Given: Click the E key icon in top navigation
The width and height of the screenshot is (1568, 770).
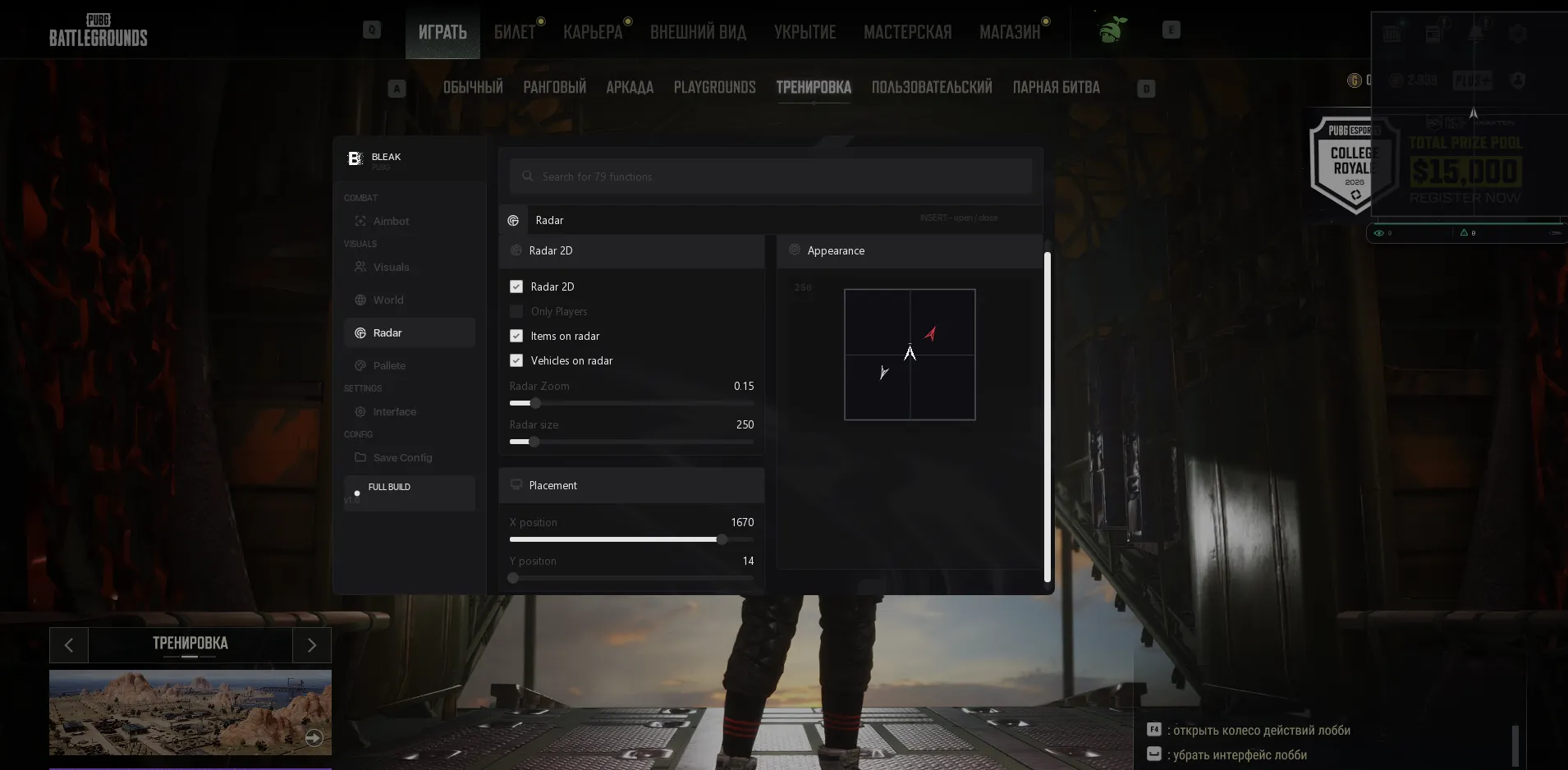Looking at the screenshot, I should [1171, 30].
